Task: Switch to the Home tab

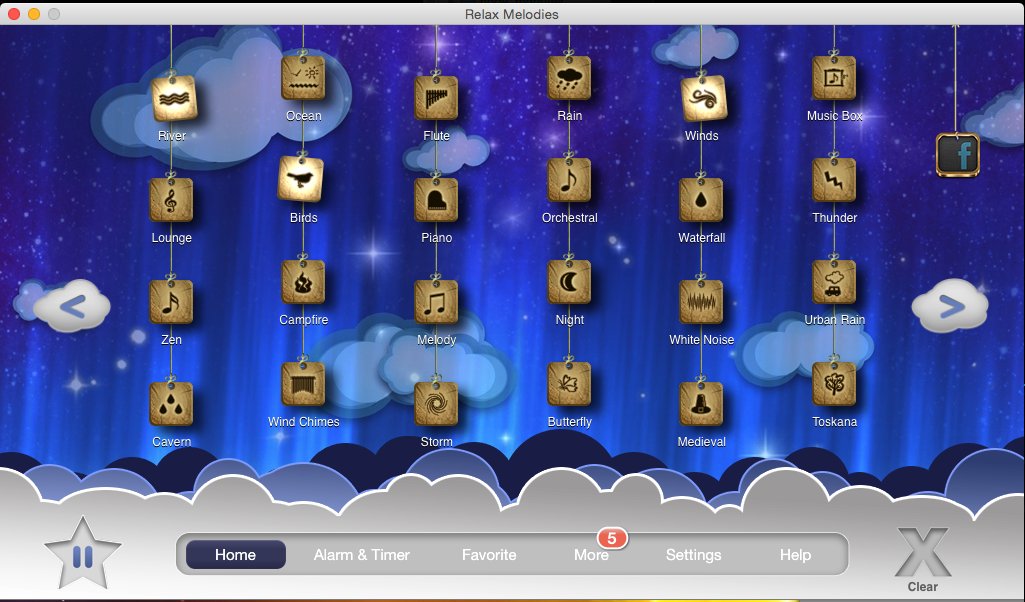Action: [235, 555]
